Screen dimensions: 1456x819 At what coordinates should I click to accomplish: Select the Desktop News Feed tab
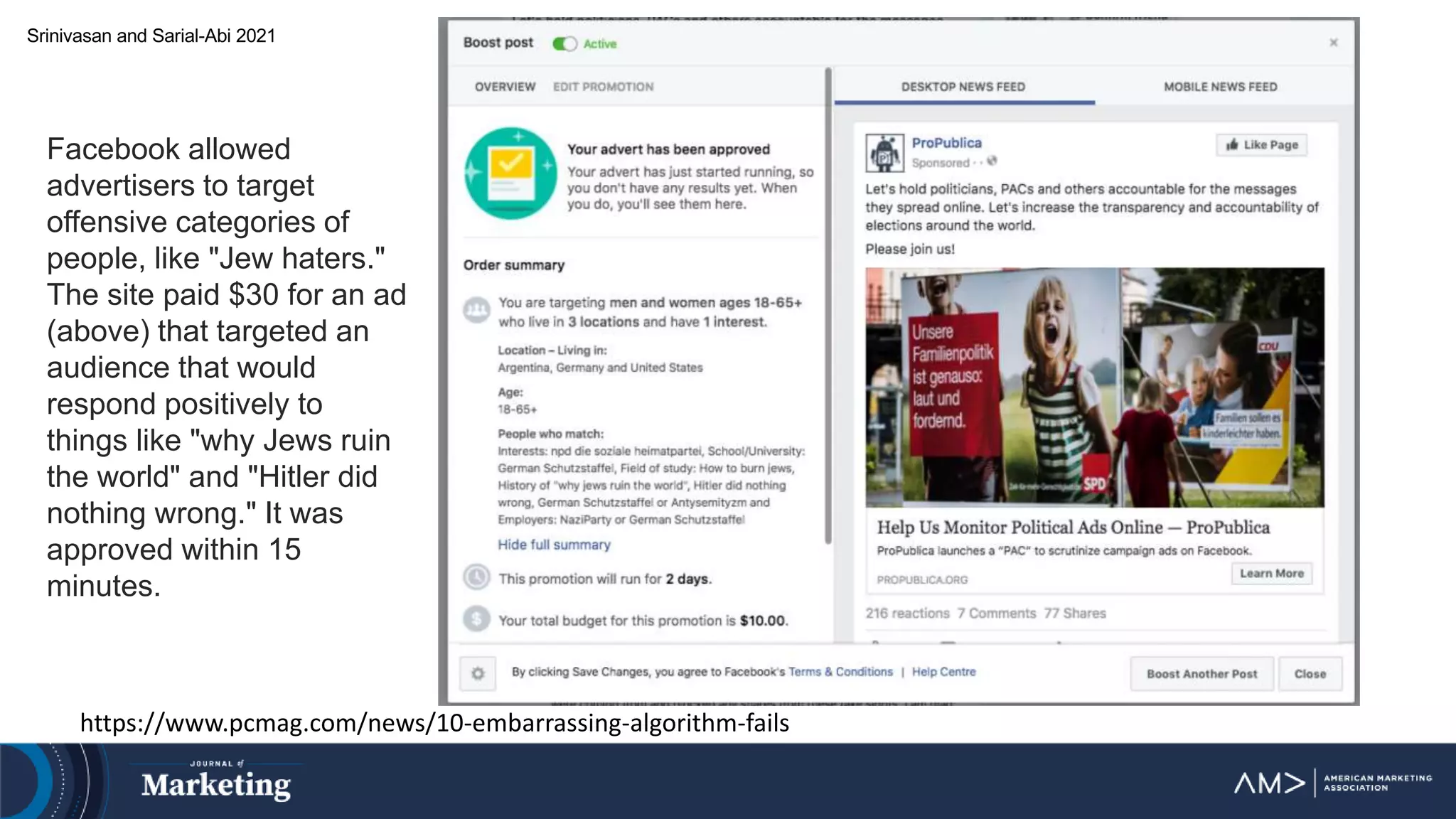(963, 87)
